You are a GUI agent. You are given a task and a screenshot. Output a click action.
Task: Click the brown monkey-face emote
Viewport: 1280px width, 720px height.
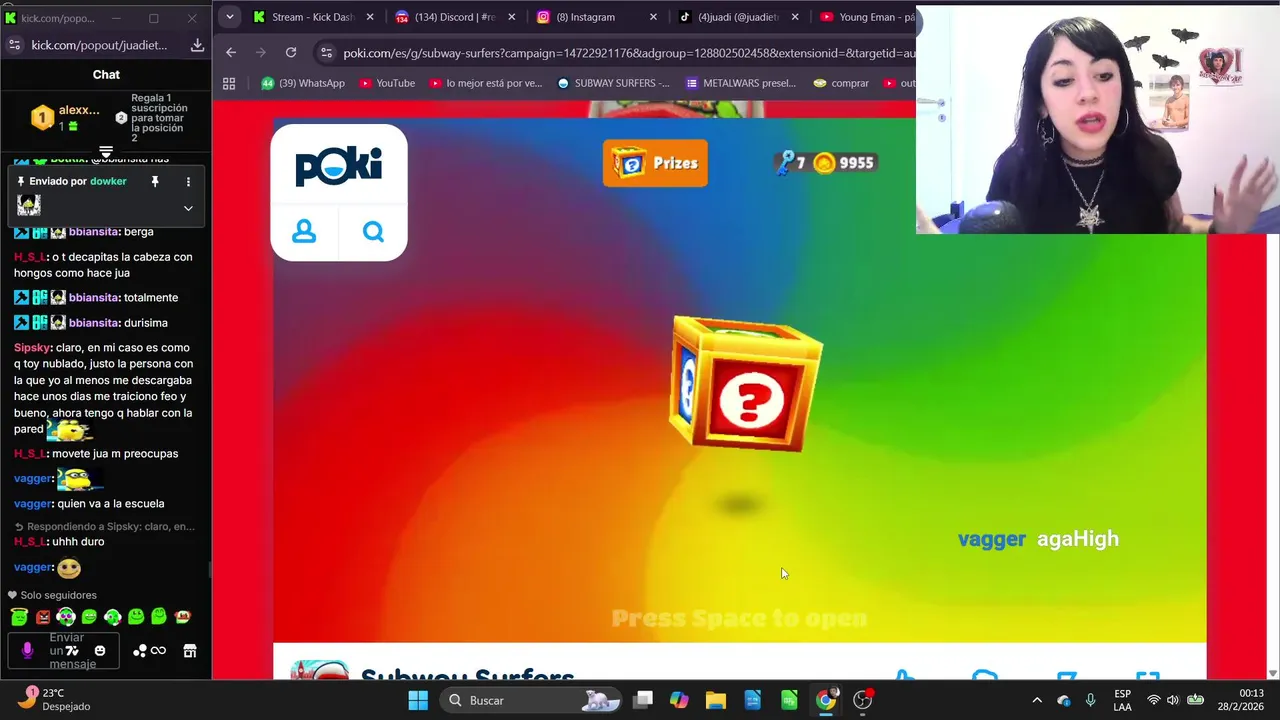click(182, 617)
